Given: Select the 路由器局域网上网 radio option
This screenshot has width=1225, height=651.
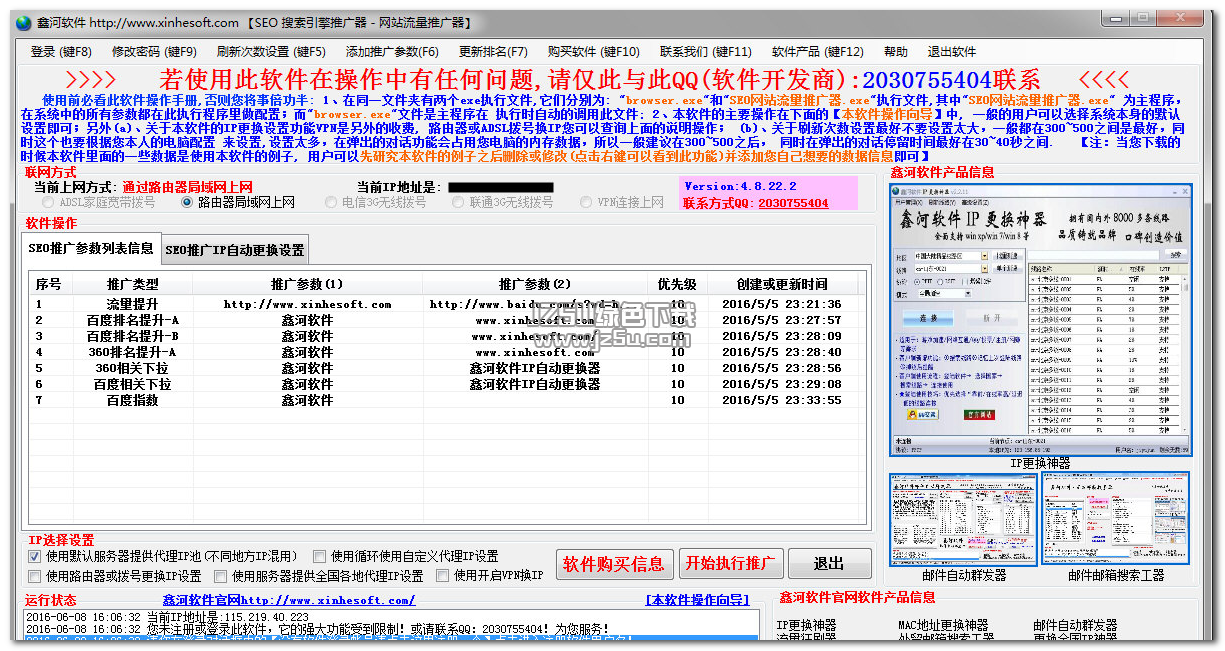Looking at the screenshot, I should pyautogui.click(x=238, y=202).
